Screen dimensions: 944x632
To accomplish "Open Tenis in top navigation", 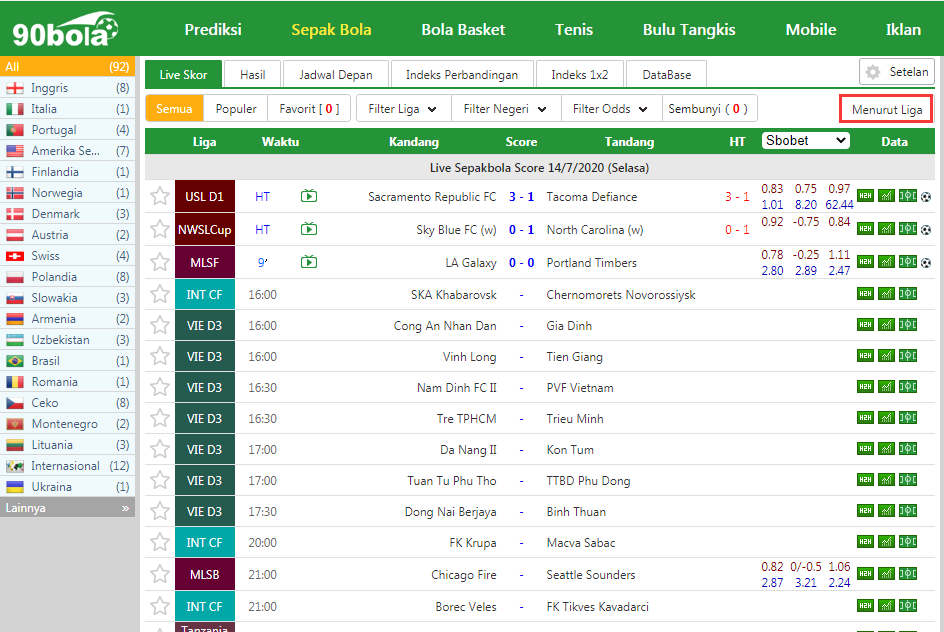I will tap(574, 29).
